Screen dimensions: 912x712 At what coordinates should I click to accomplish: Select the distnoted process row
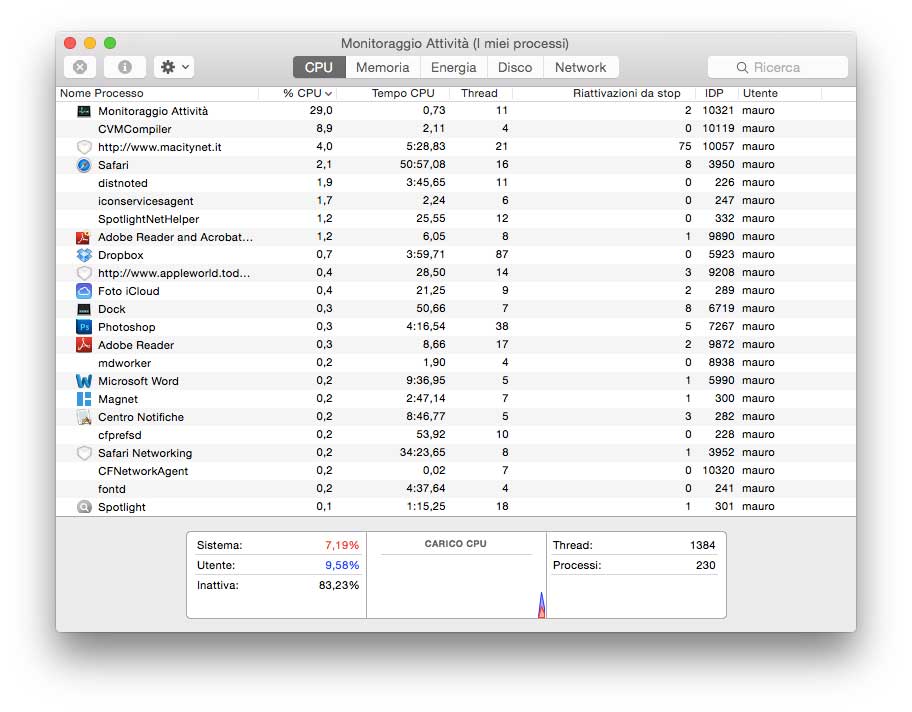coord(456,183)
